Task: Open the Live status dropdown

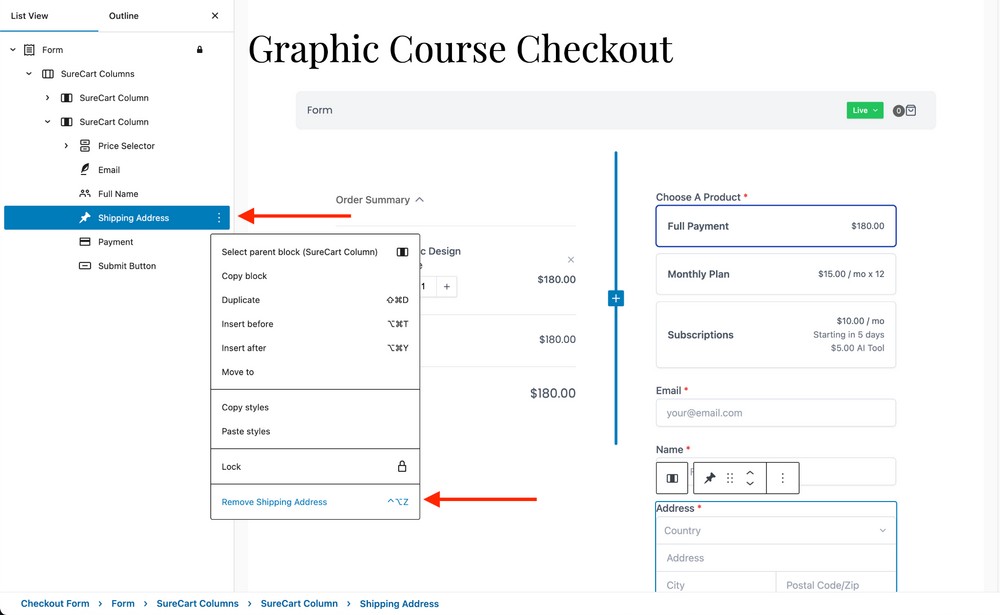Action: (864, 110)
